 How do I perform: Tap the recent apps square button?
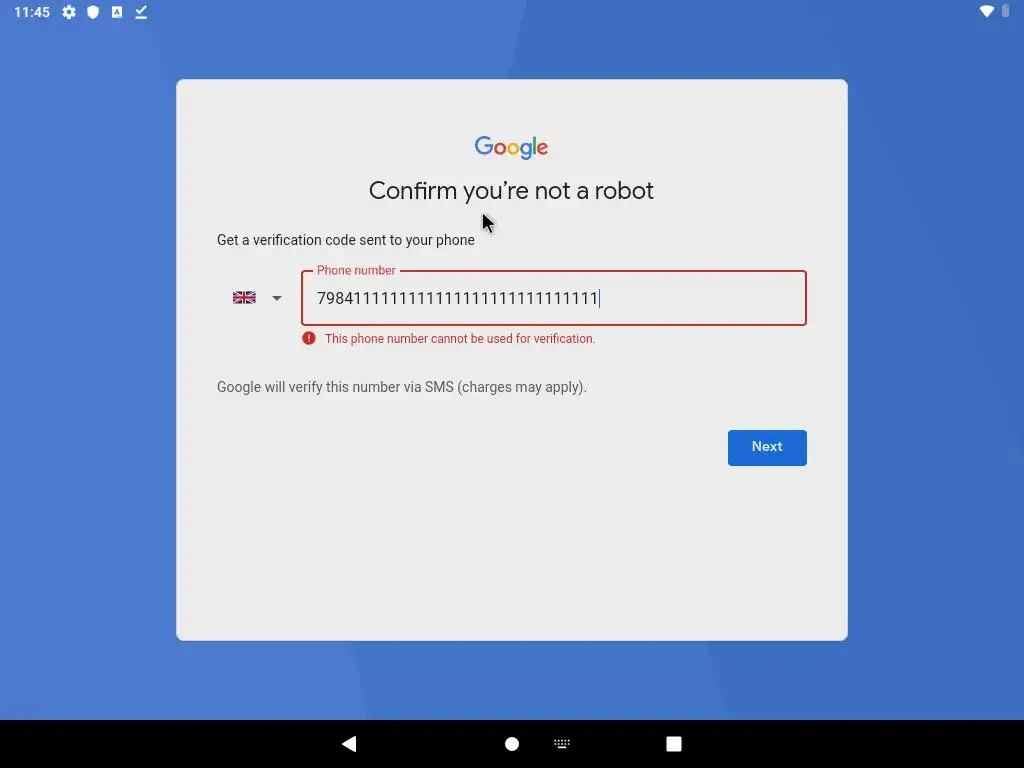pyautogui.click(x=674, y=744)
